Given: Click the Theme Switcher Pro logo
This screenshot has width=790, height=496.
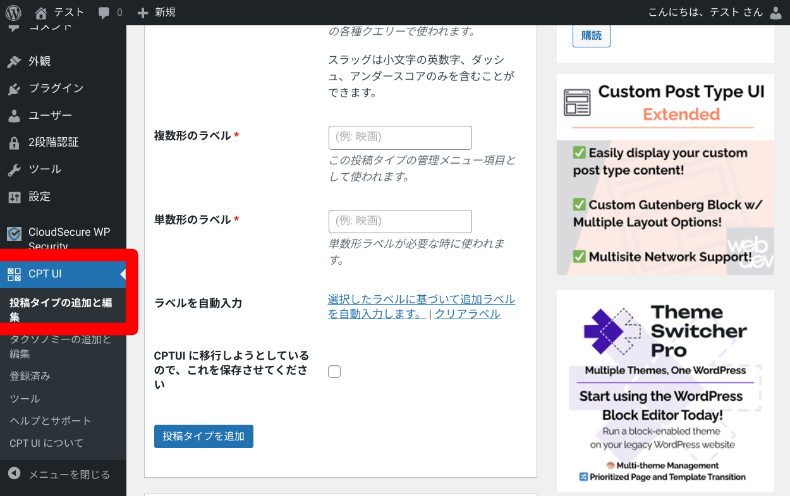Looking at the screenshot, I should (x=613, y=331).
